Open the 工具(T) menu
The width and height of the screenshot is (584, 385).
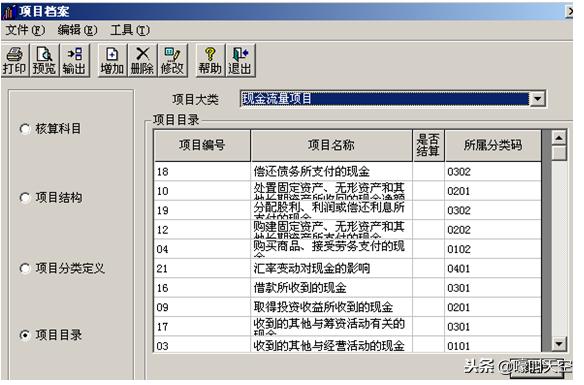pyautogui.click(x=130, y=30)
